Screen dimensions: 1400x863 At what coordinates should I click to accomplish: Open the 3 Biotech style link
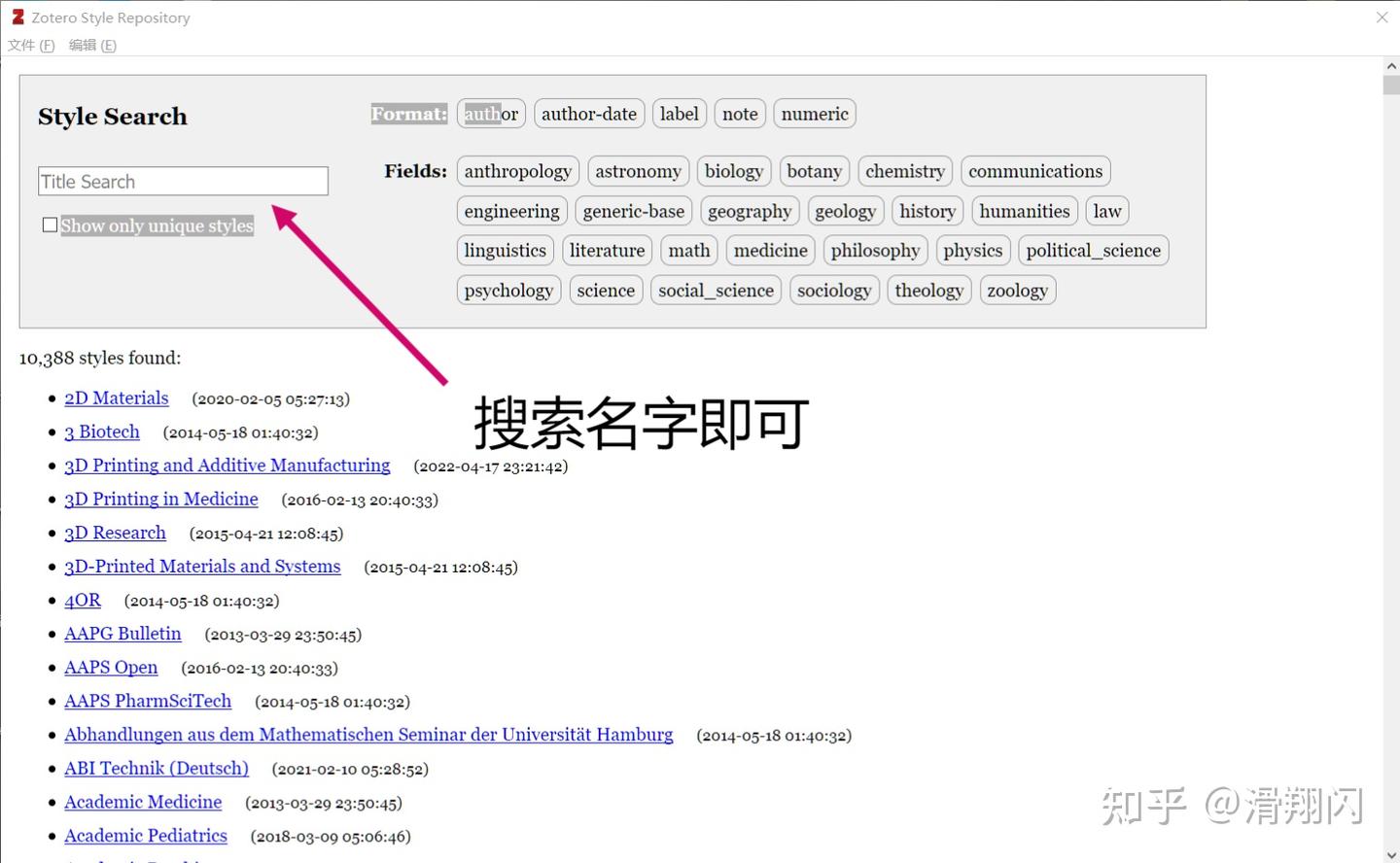pos(102,431)
